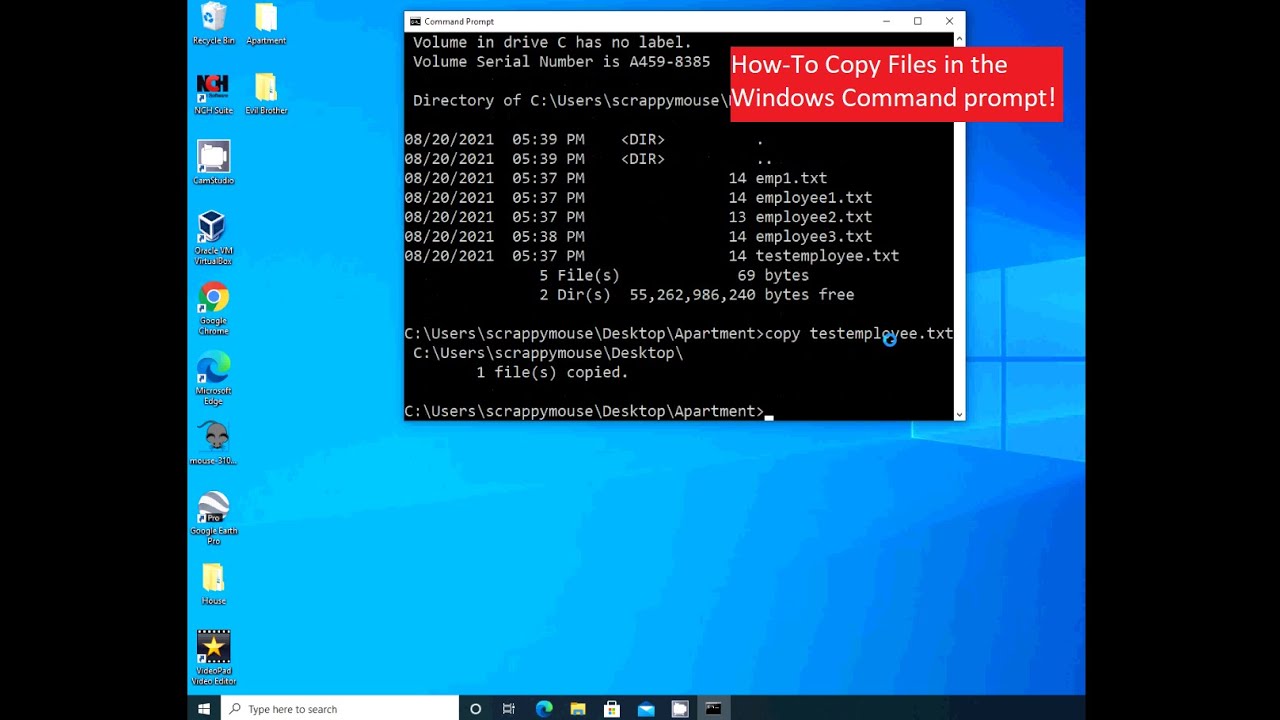Open the NCH Suite desktop shortcut

click(213, 94)
